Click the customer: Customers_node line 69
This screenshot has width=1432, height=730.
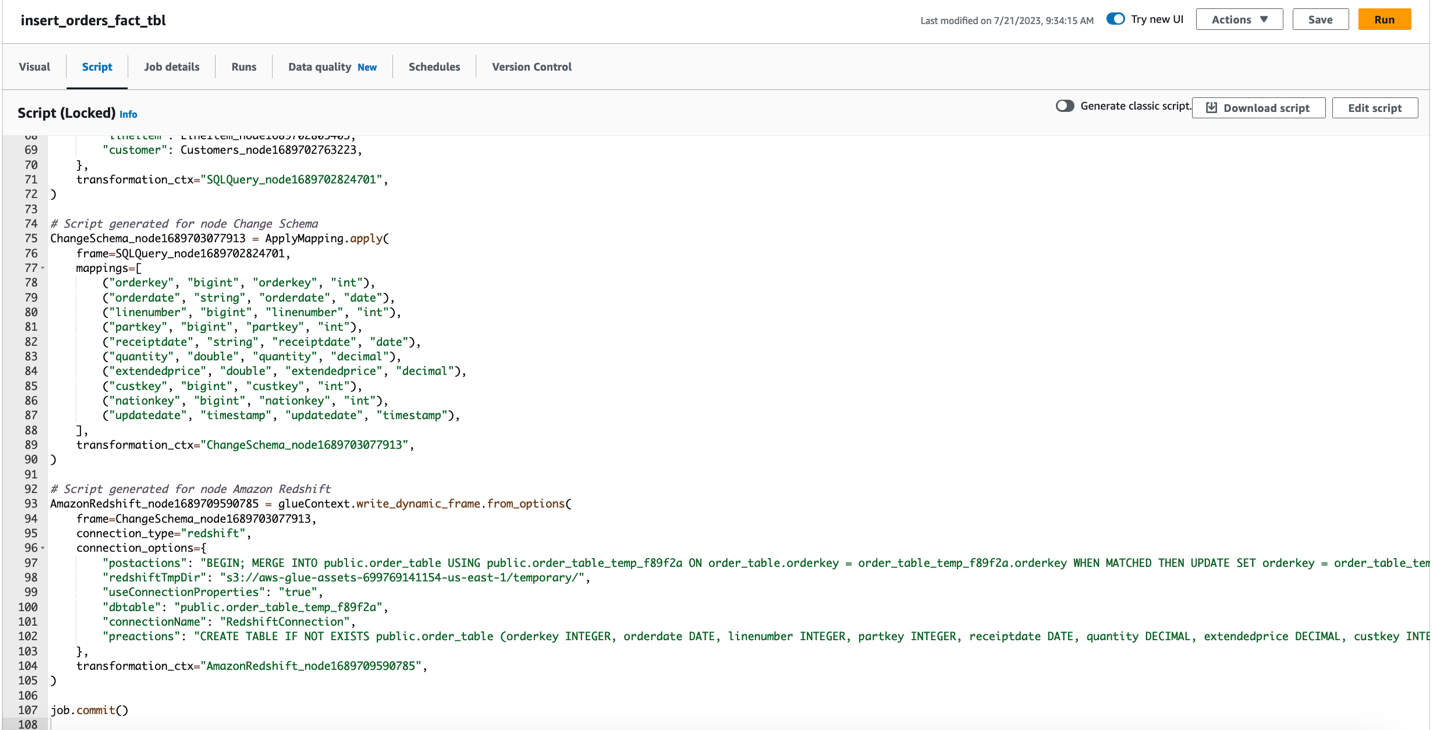[x=232, y=150]
